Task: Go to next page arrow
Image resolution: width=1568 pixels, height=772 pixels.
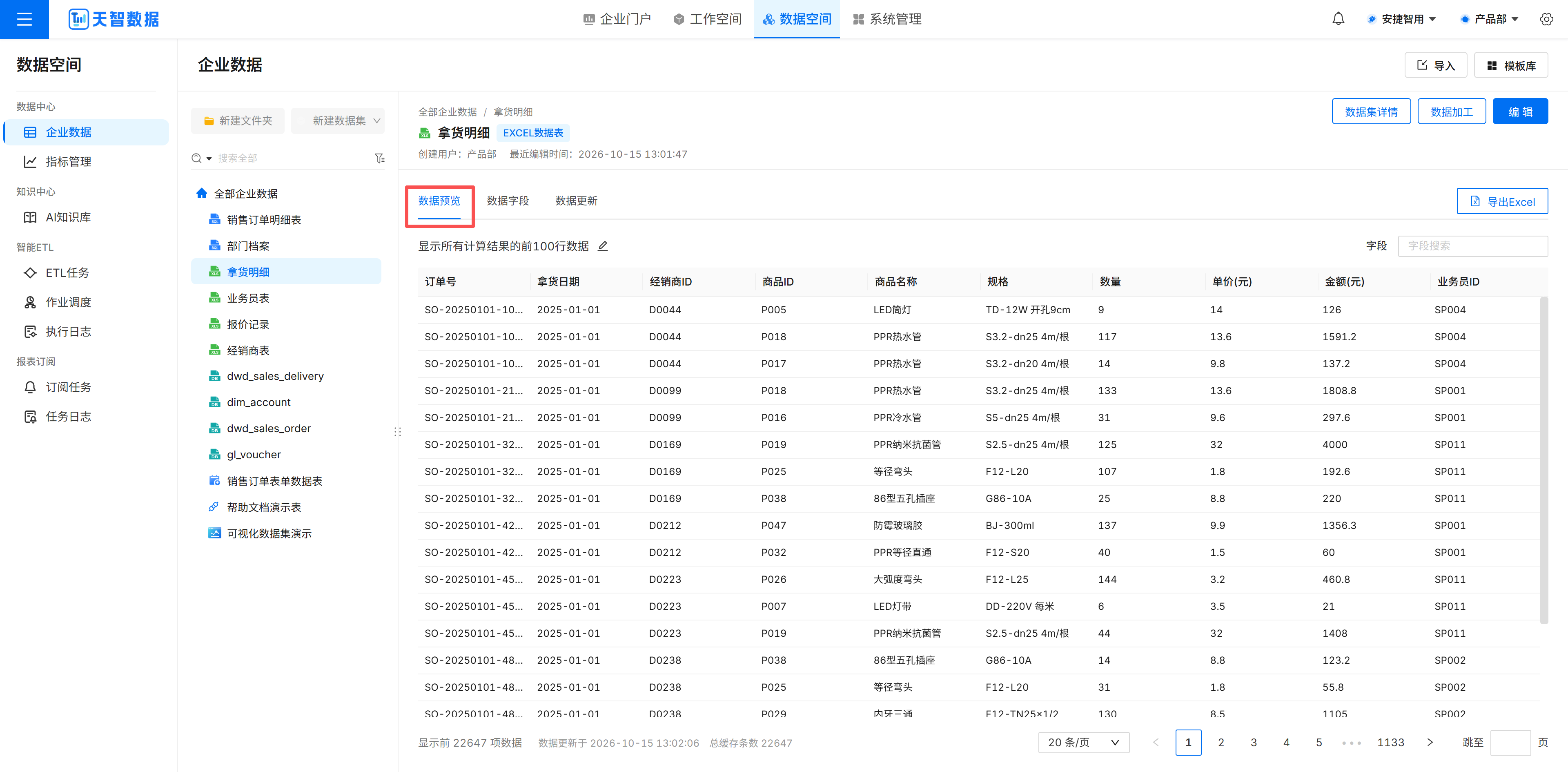Action: [x=1429, y=742]
